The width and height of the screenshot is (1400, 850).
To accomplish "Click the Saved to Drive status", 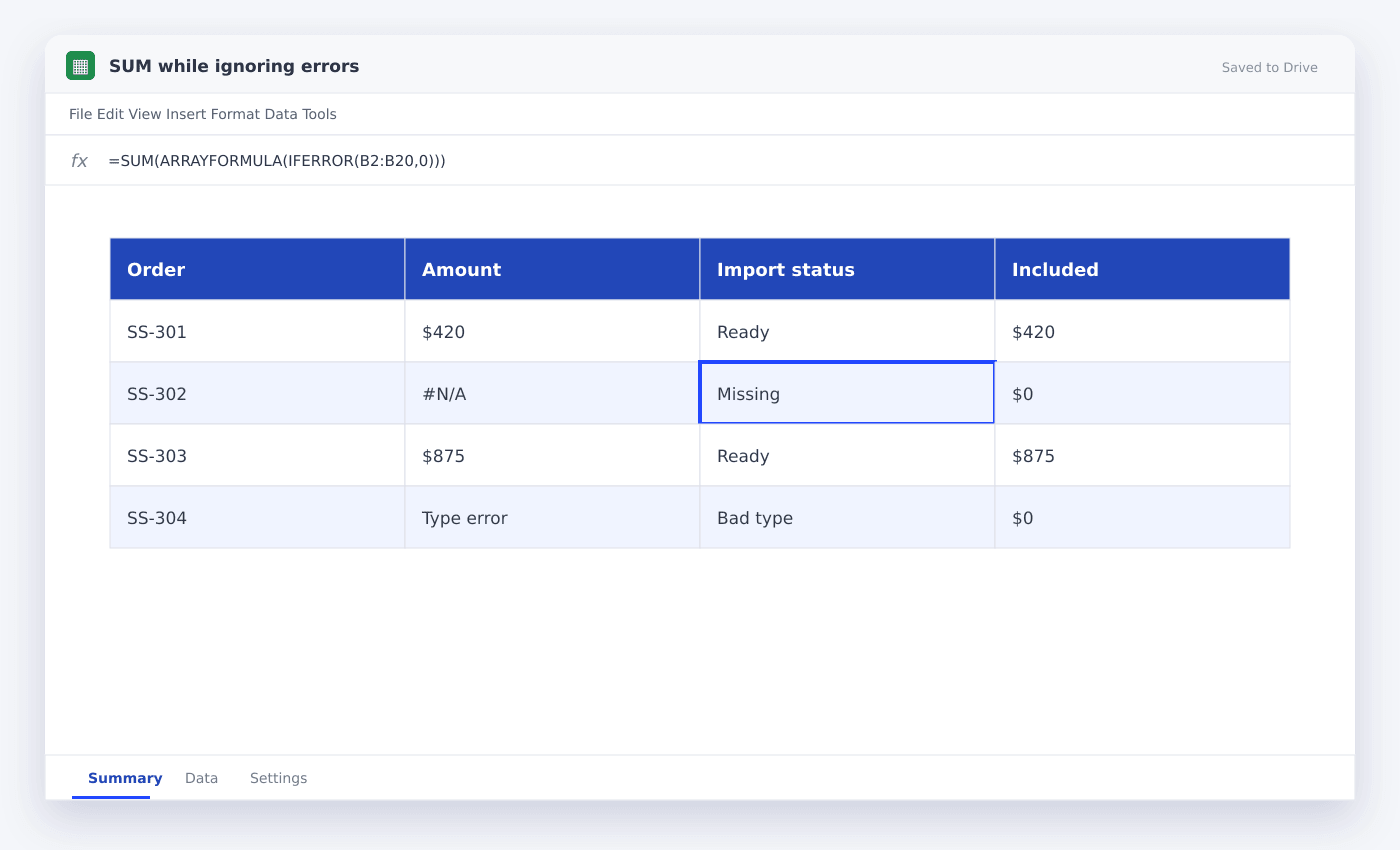I will [1270, 68].
